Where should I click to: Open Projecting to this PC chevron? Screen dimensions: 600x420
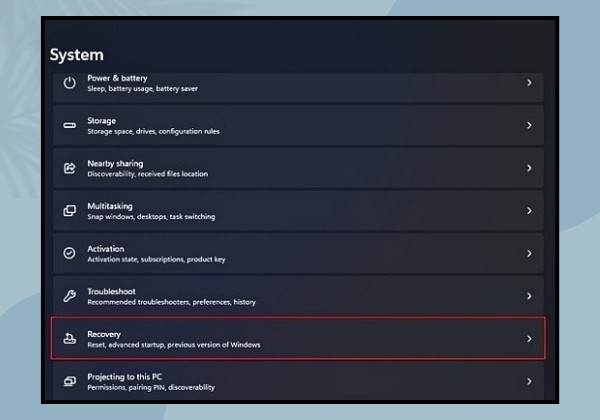[x=529, y=381]
